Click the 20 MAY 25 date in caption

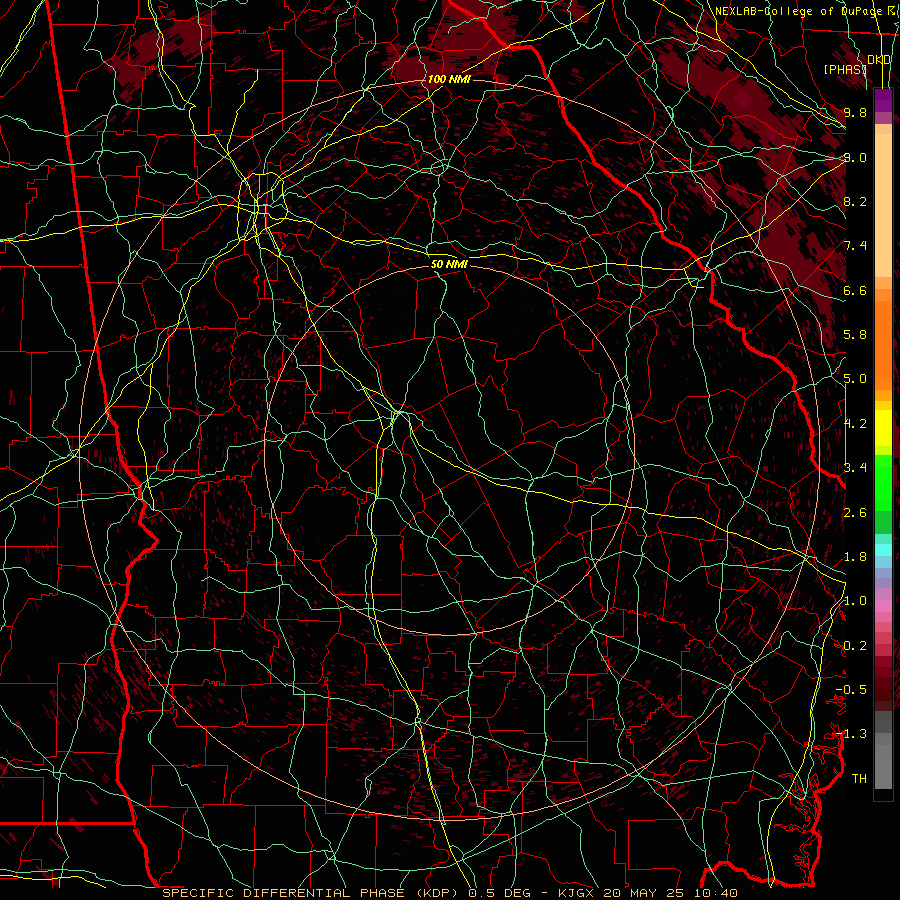click(x=648, y=893)
